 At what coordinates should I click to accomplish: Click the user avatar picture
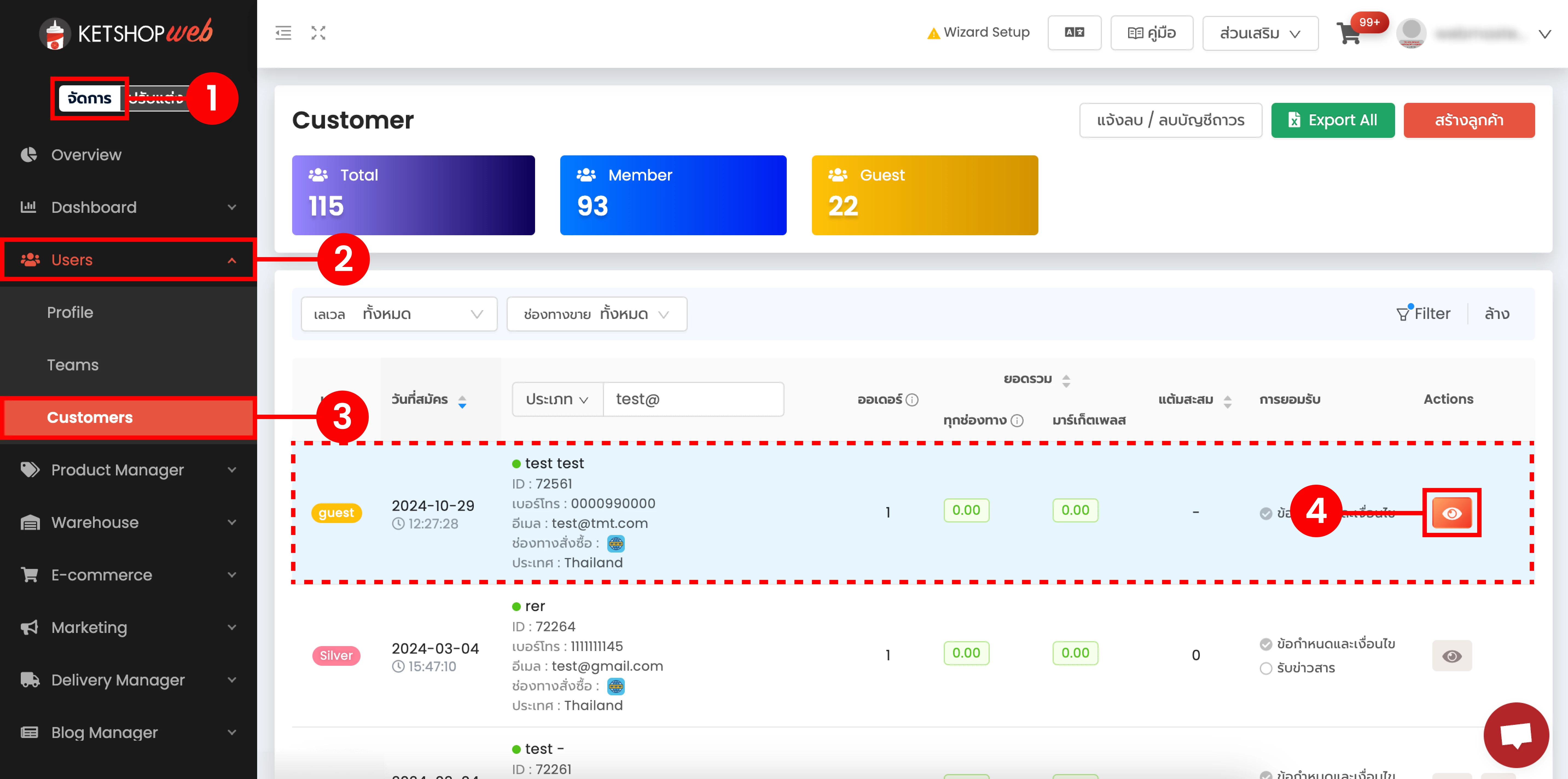click(1411, 33)
